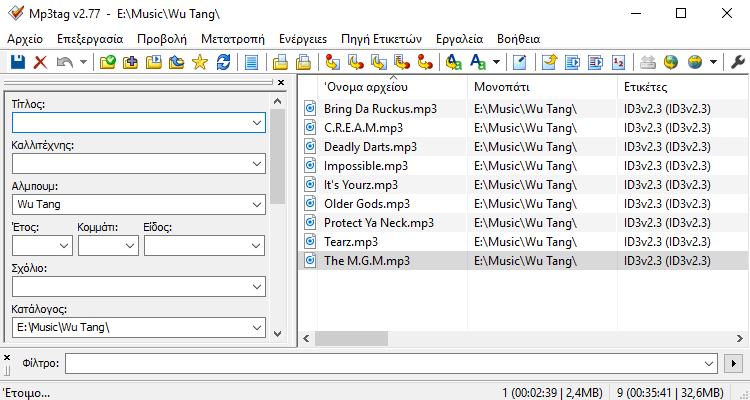
Task: Expand the Φίλτρο dropdown arrow
Action: coord(709,364)
